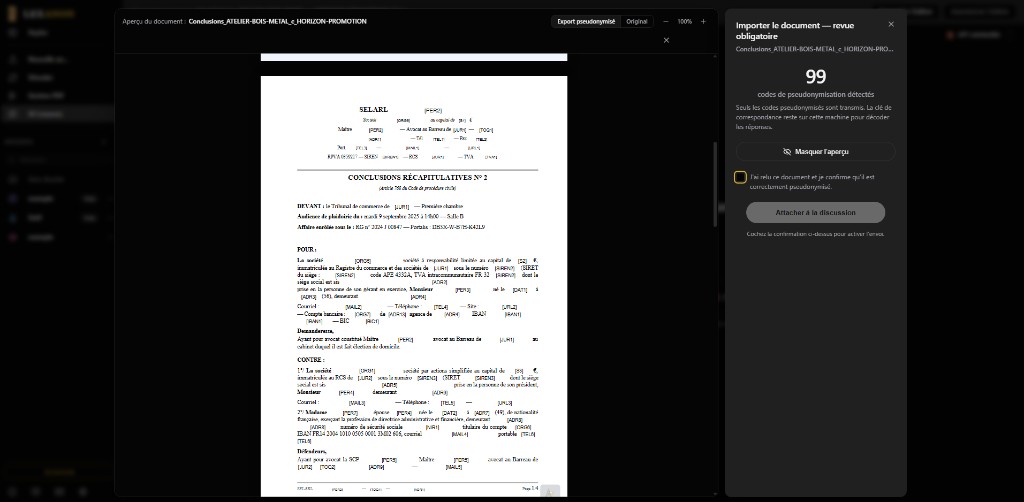Click the Affaire enrôlée sous le line
Image resolution: width=1024 pixels, height=502 pixels.
pos(391,227)
